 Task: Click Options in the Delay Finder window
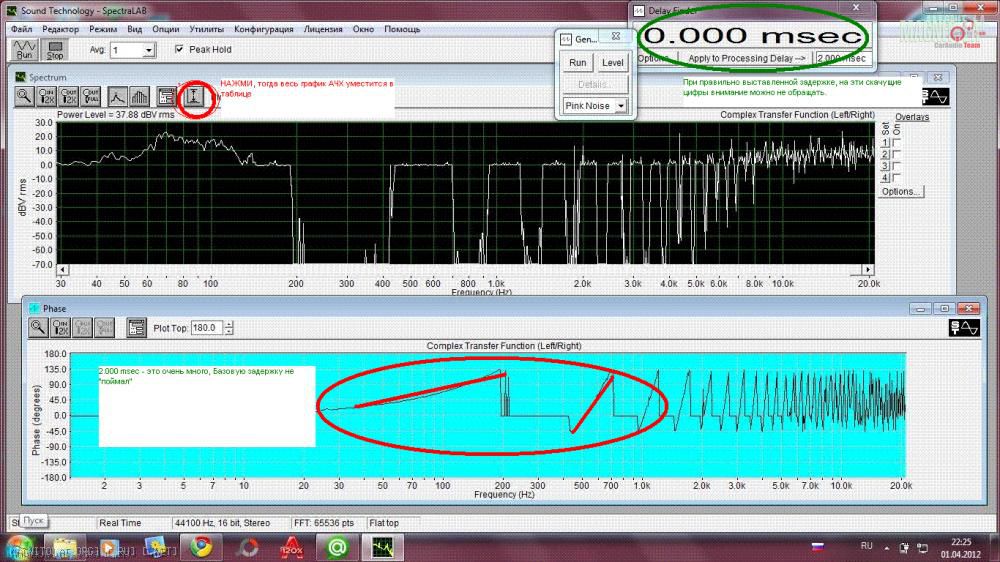click(653, 58)
